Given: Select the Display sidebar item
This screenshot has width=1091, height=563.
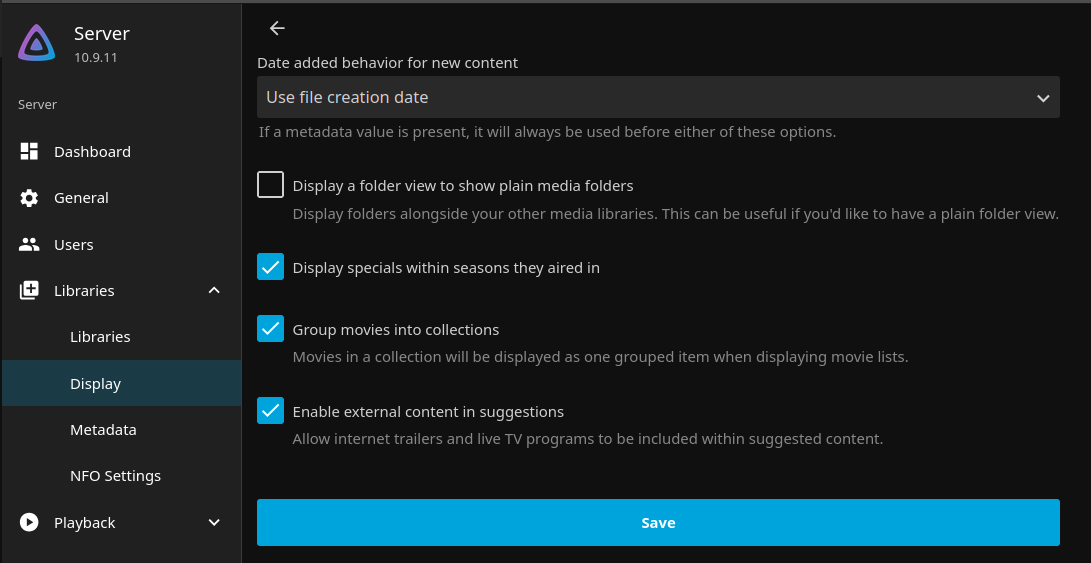Looking at the screenshot, I should (95, 384).
